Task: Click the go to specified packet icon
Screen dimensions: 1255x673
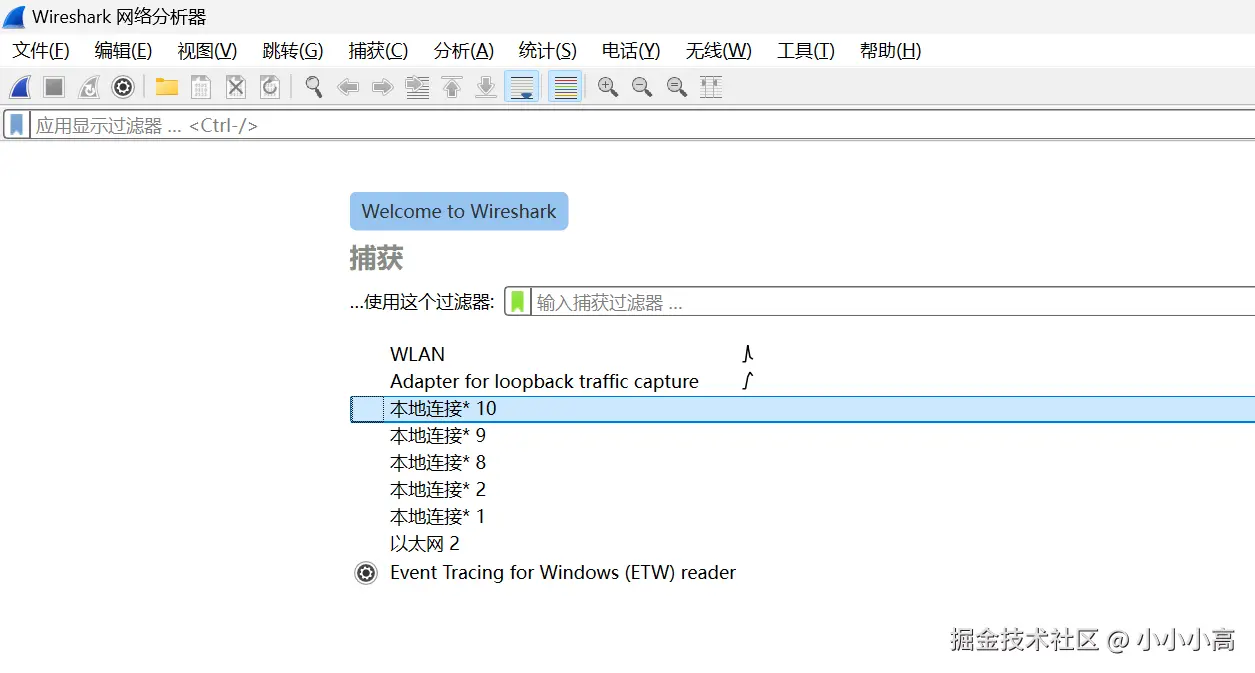Action: click(417, 88)
